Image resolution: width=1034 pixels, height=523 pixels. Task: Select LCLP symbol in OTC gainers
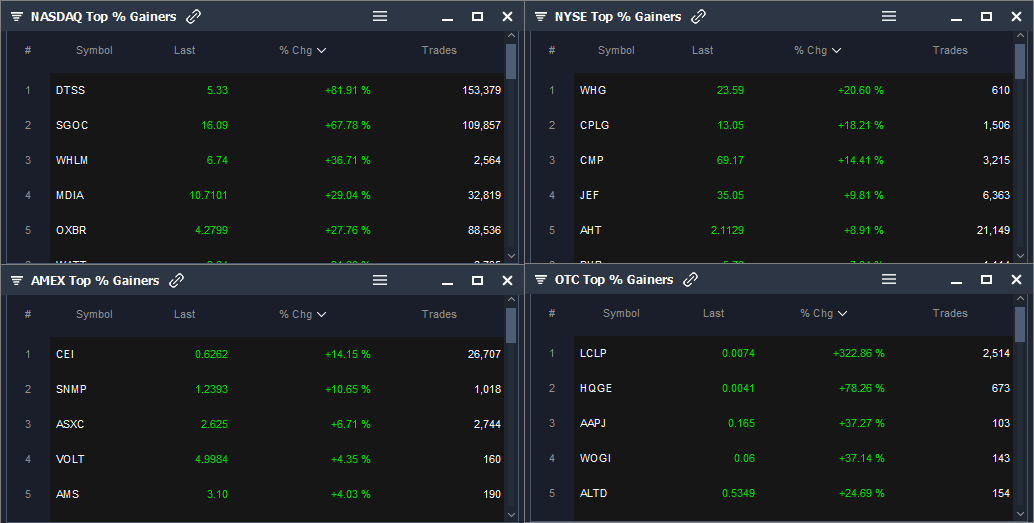[593, 353]
